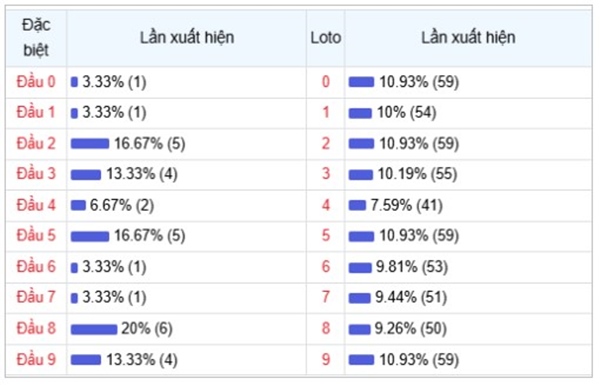Select the Đầu 5 label
The width and height of the screenshot is (600, 385).
pyautogui.click(x=36, y=235)
